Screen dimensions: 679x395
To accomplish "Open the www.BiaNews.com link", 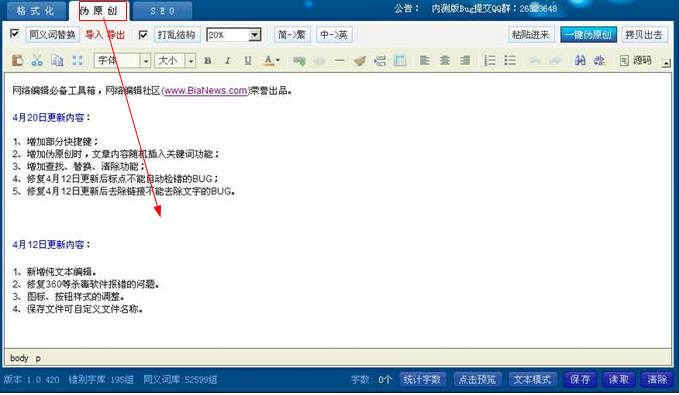I will click(206, 91).
